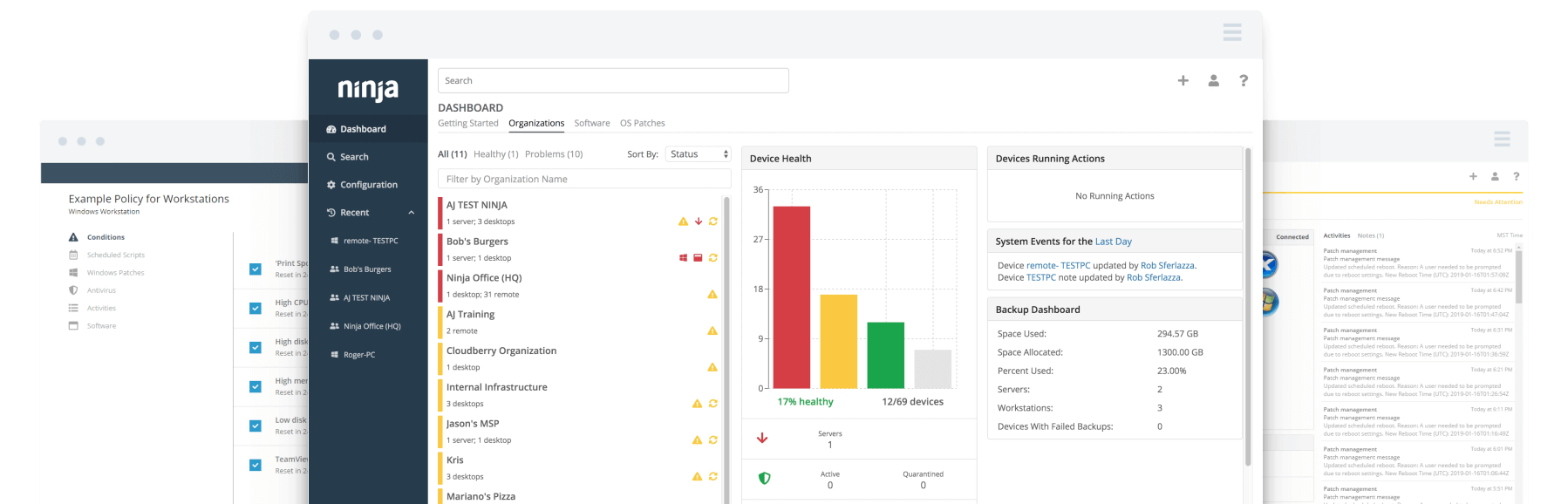The height and width of the screenshot is (504, 1568).
Task: Uncheck the High CPU condition checkbox
Action: coord(256,308)
